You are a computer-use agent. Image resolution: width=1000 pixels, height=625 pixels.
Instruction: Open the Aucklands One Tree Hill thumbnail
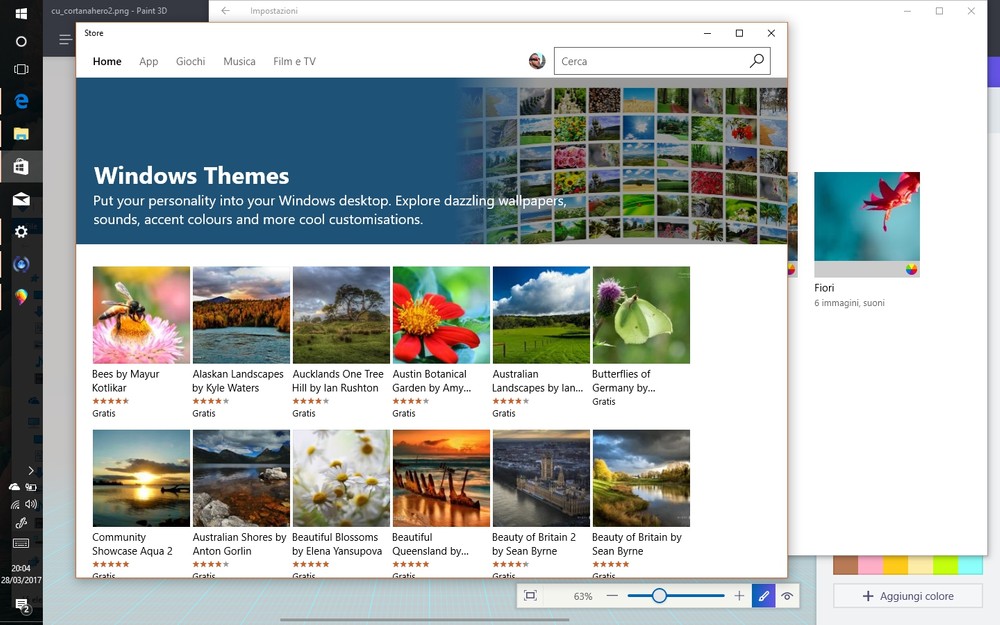[x=341, y=315]
